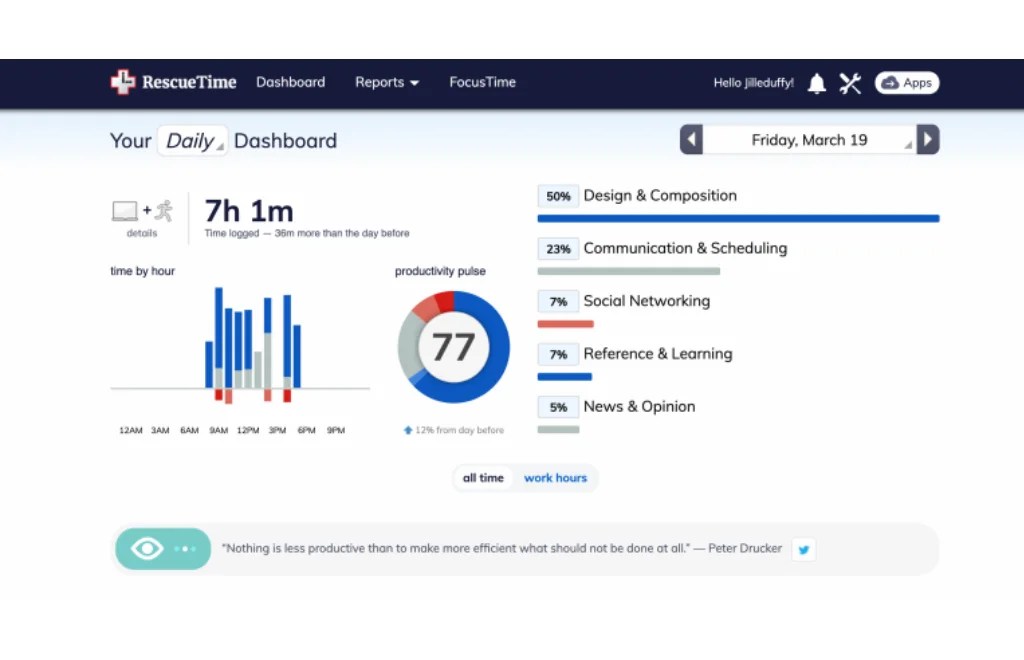The width and height of the screenshot is (1024, 660).
Task: Open the Reports dropdown
Action: [387, 83]
